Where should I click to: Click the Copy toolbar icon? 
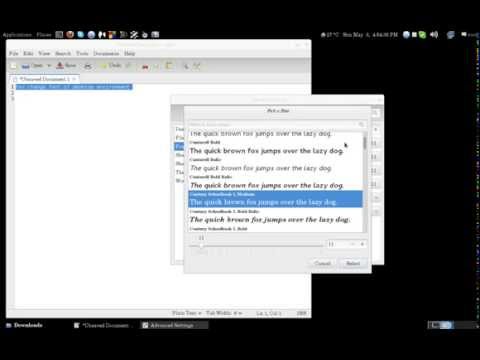coord(157,66)
